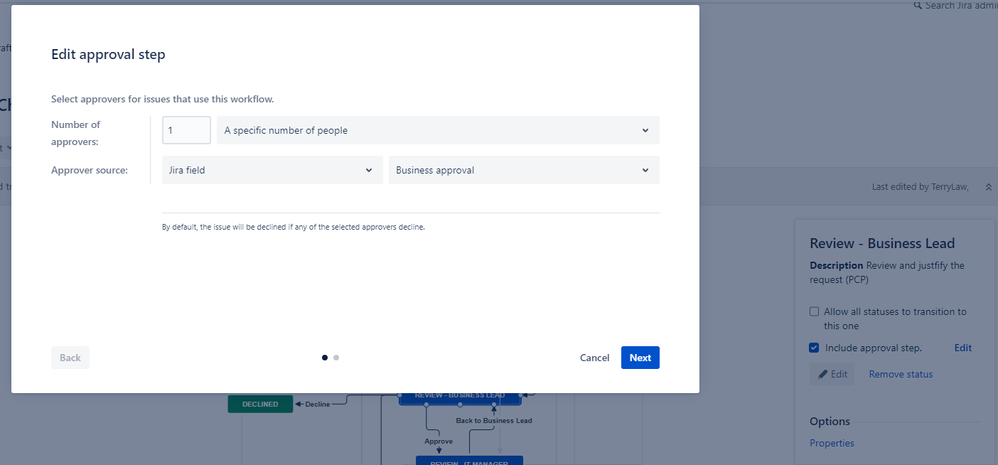Click the default decline behavior note text
998x465 pixels.
point(293,227)
